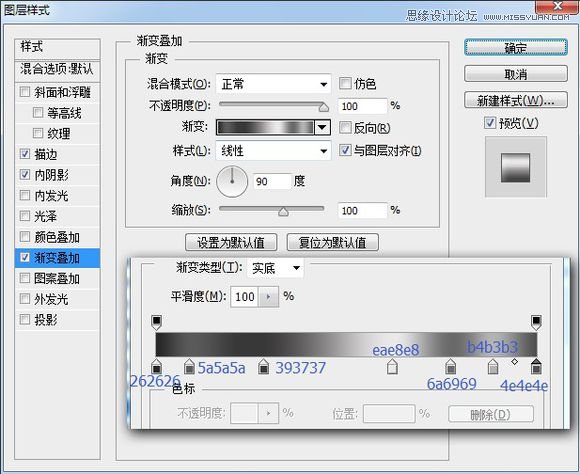The height and width of the screenshot is (474, 580).
Task: Enable 等高线 checkbox
Action: 38,112
